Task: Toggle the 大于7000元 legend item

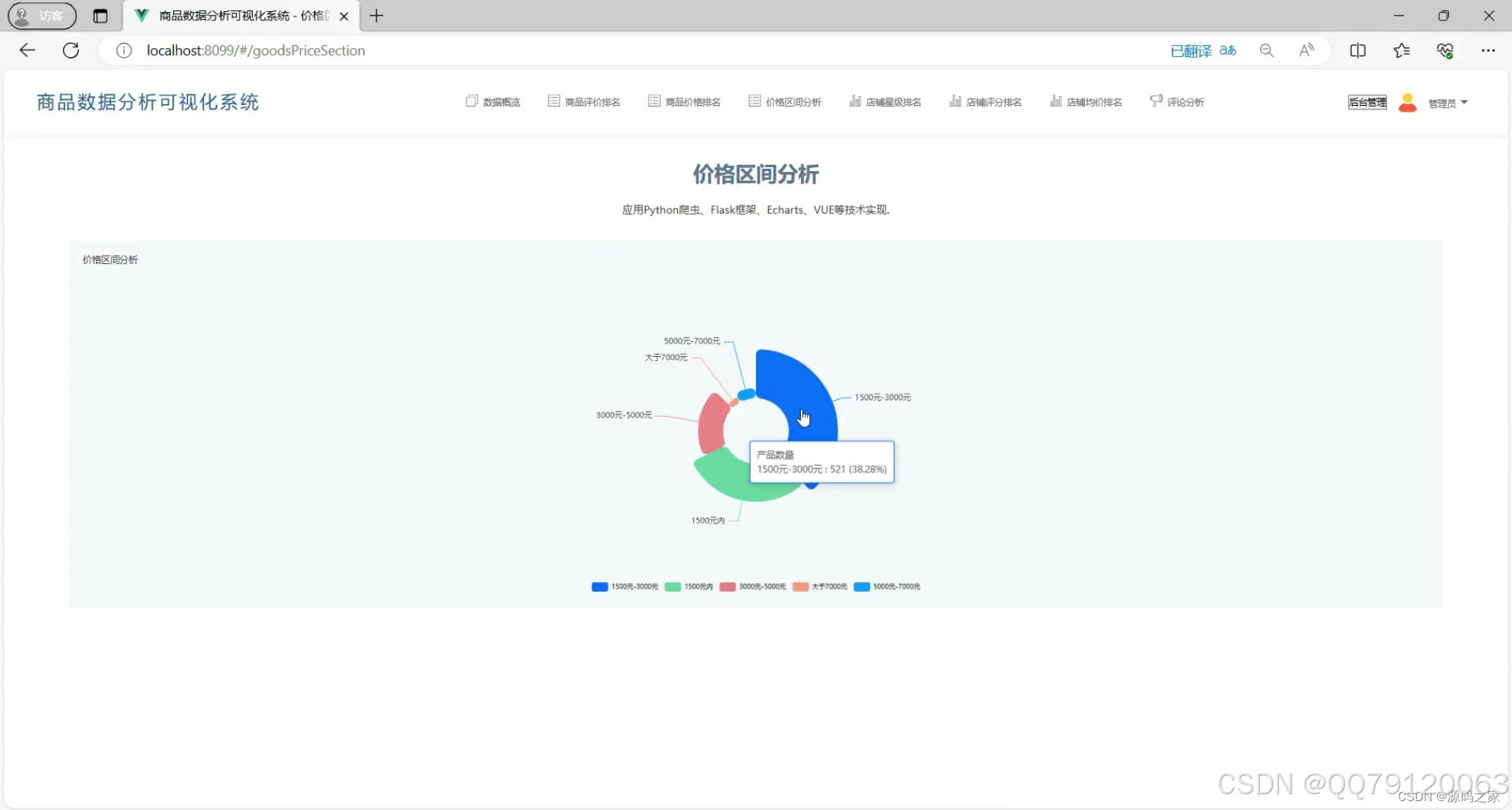Action: [x=820, y=586]
